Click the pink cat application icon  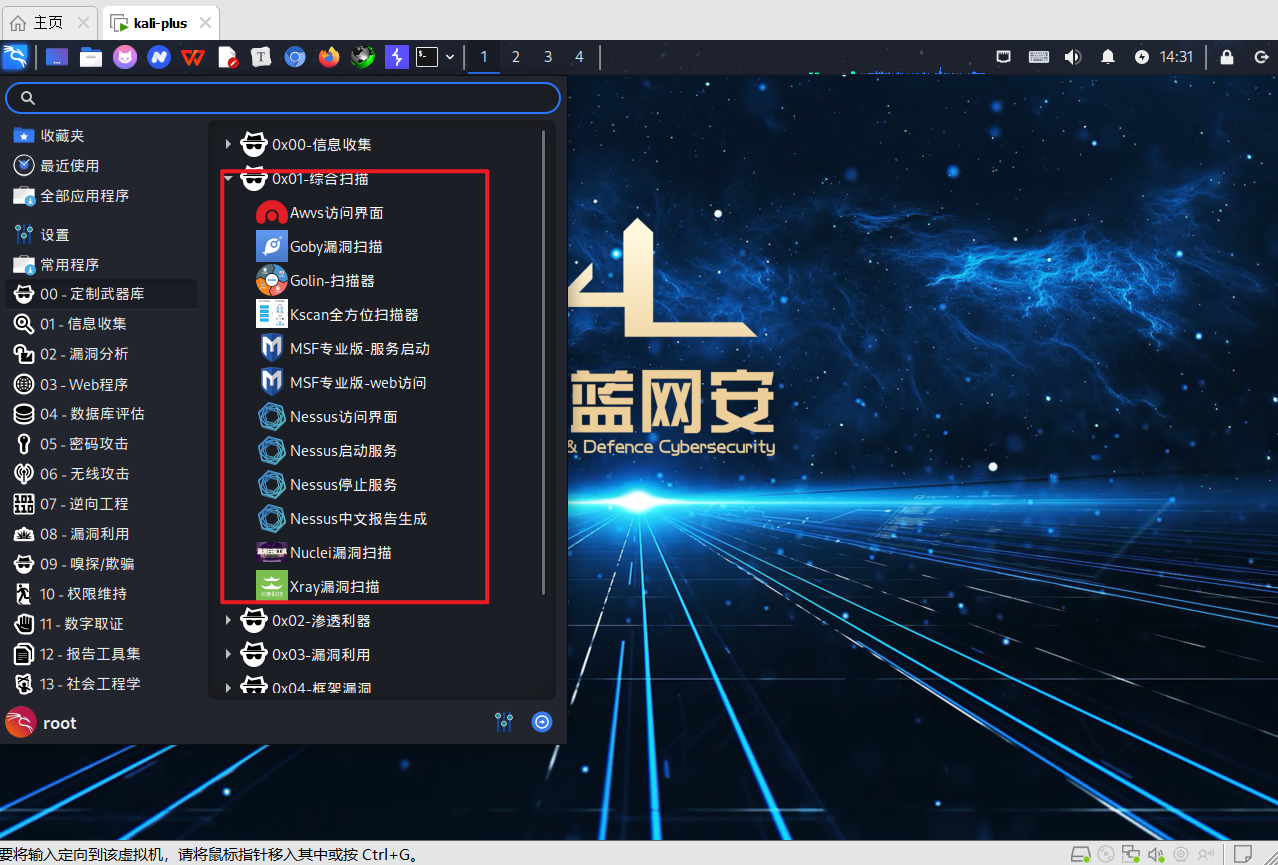125,57
